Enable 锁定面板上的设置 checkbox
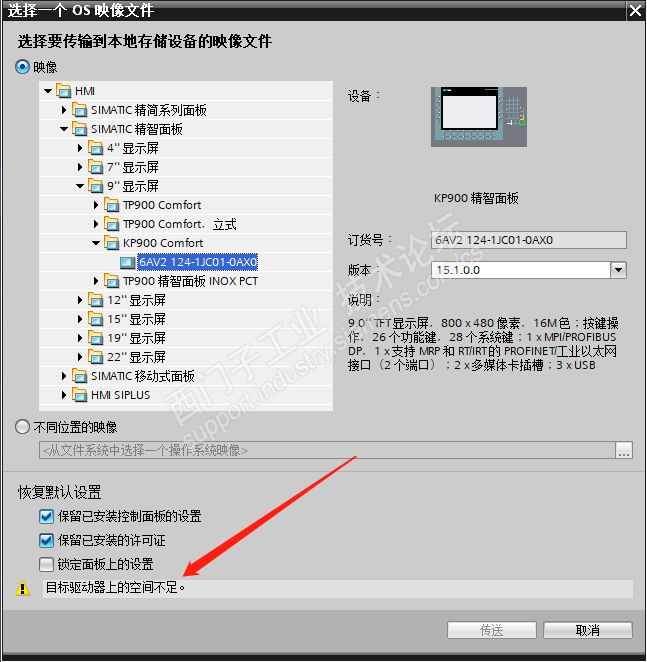 tap(46, 564)
